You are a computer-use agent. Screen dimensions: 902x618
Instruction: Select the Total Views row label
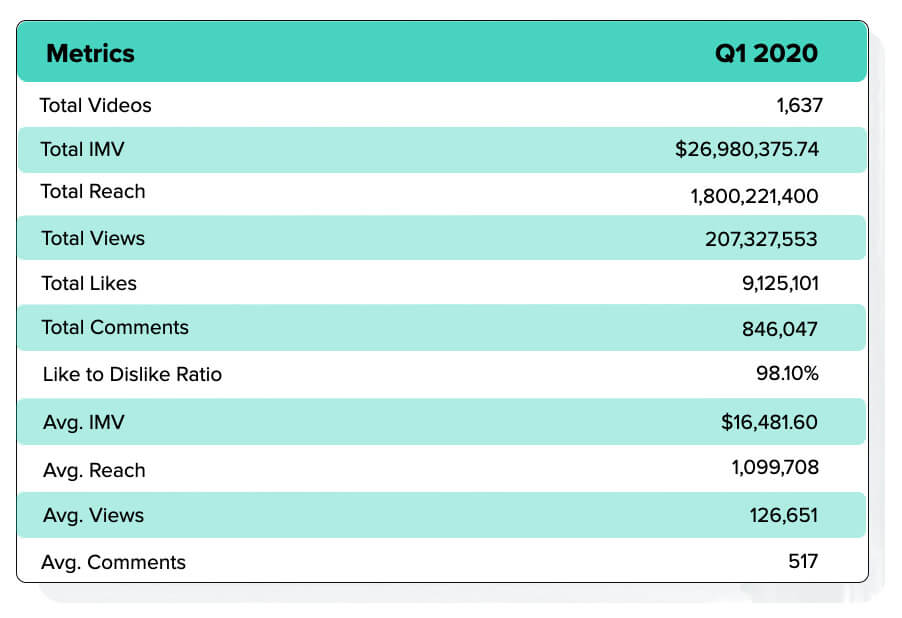[x=93, y=238]
